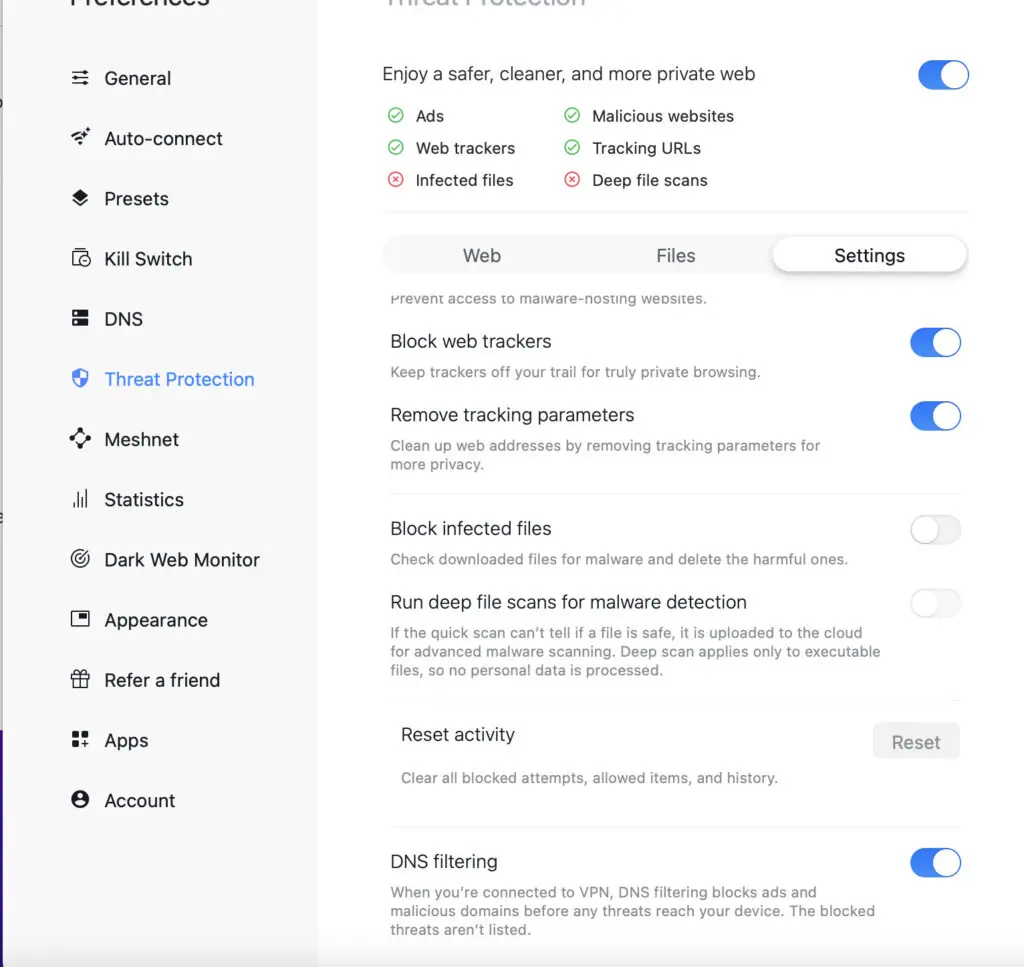Switch to the Web tab

click(x=482, y=255)
